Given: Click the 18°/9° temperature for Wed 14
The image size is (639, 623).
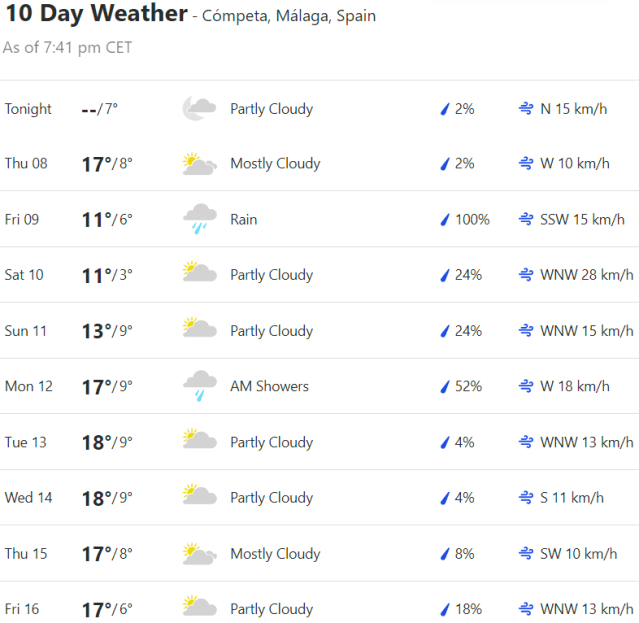Looking at the screenshot, I should point(107,498).
